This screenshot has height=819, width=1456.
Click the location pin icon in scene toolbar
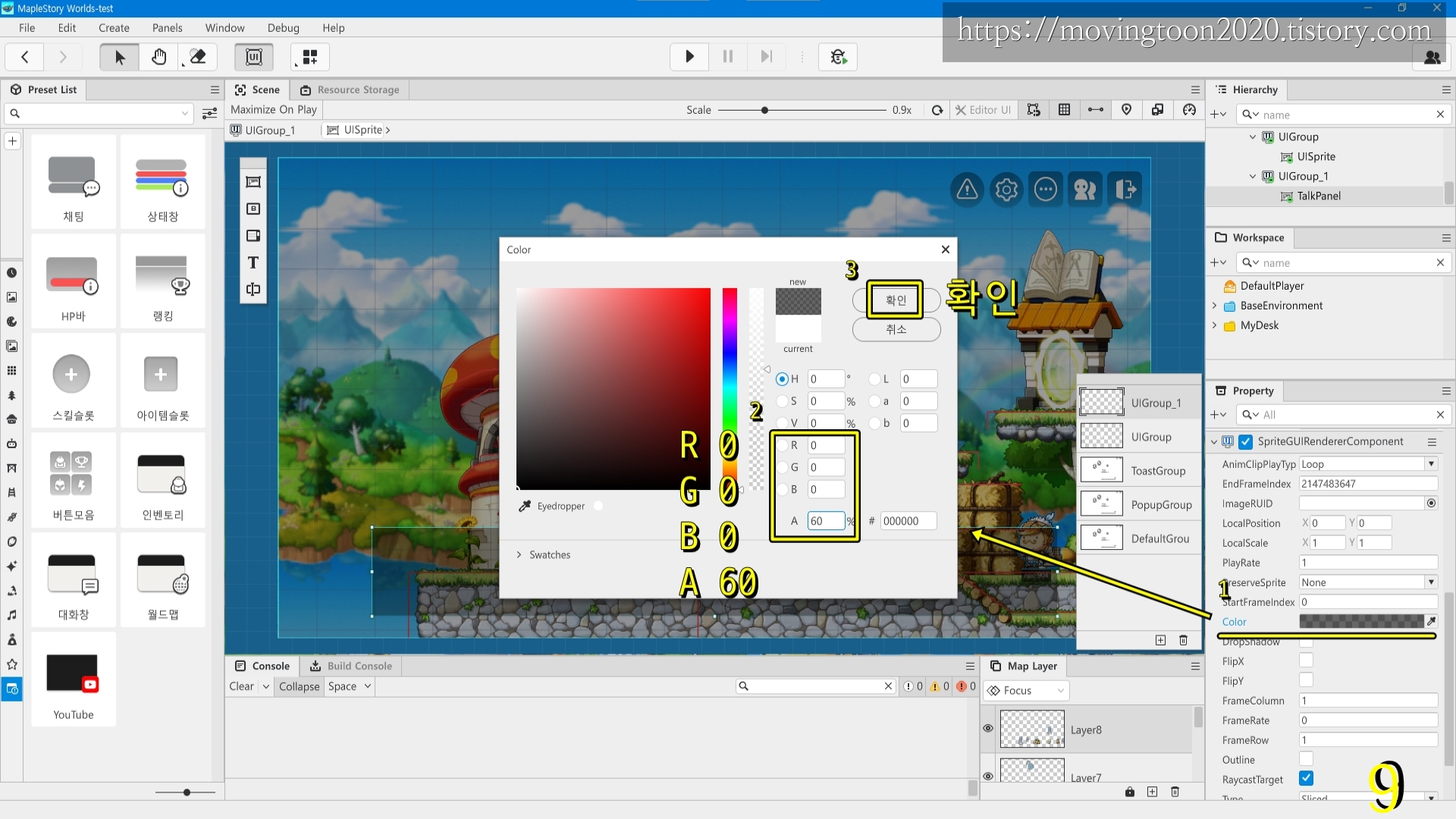(x=1127, y=110)
